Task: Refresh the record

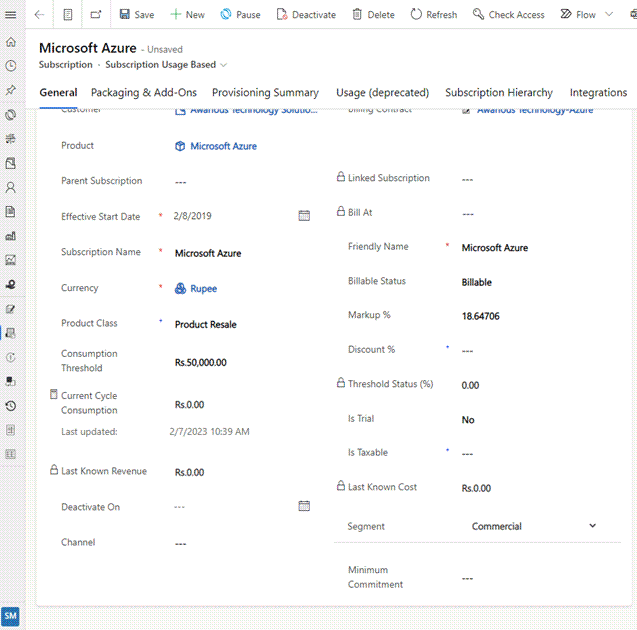Action: [433, 15]
